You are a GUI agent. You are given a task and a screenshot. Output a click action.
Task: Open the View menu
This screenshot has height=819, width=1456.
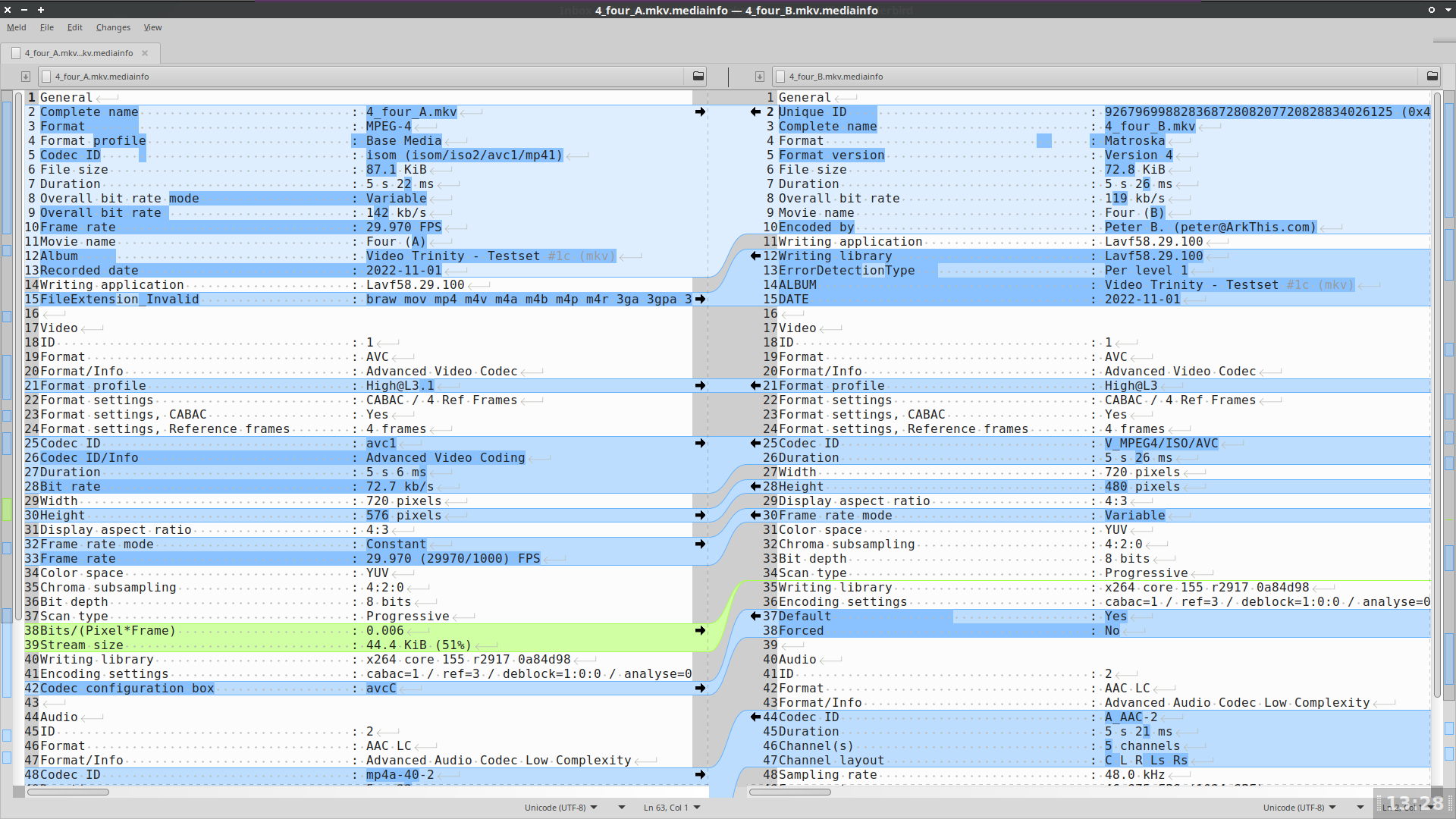[x=152, y=27]
